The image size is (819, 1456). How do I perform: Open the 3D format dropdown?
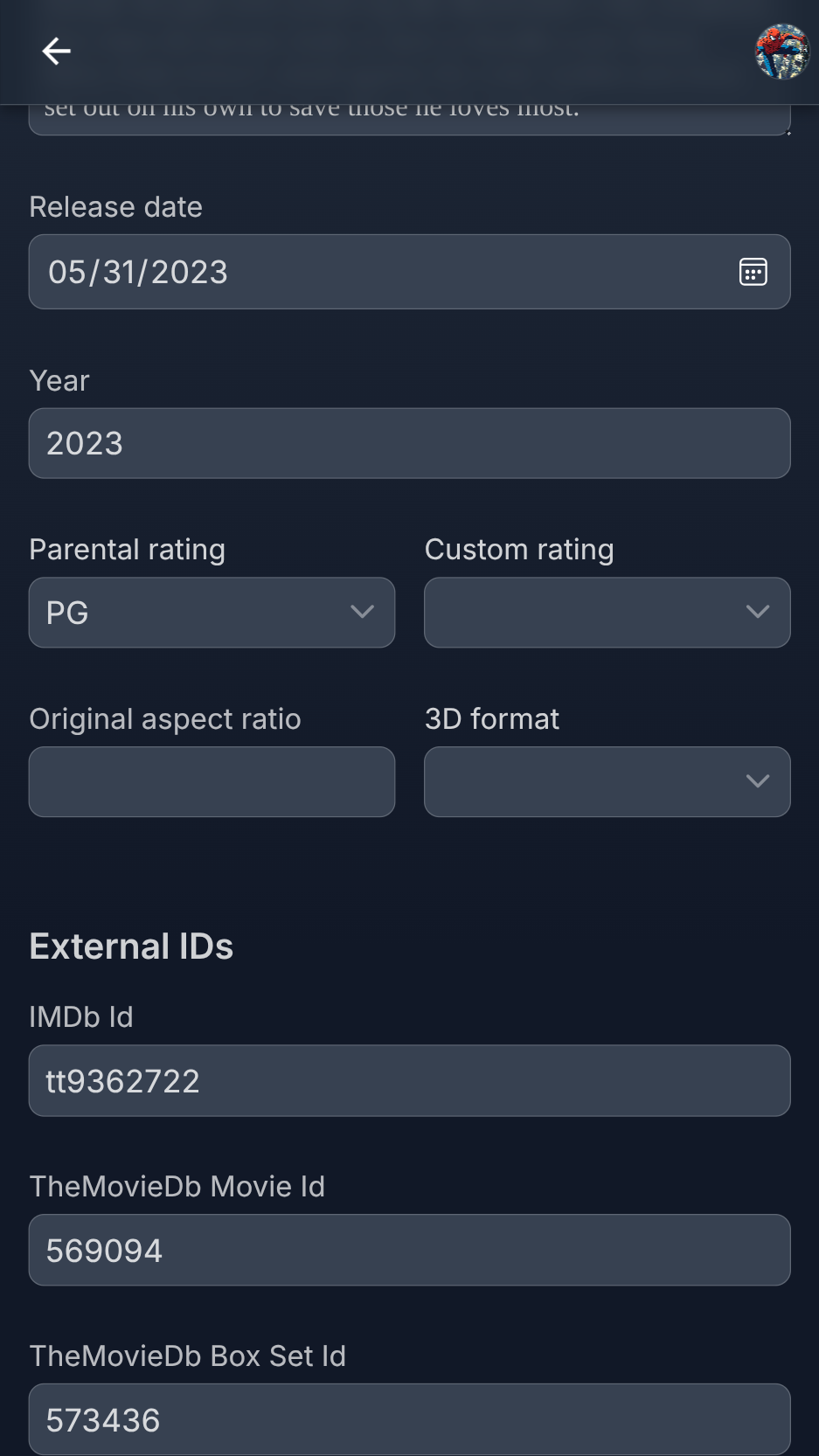(607, 782)
